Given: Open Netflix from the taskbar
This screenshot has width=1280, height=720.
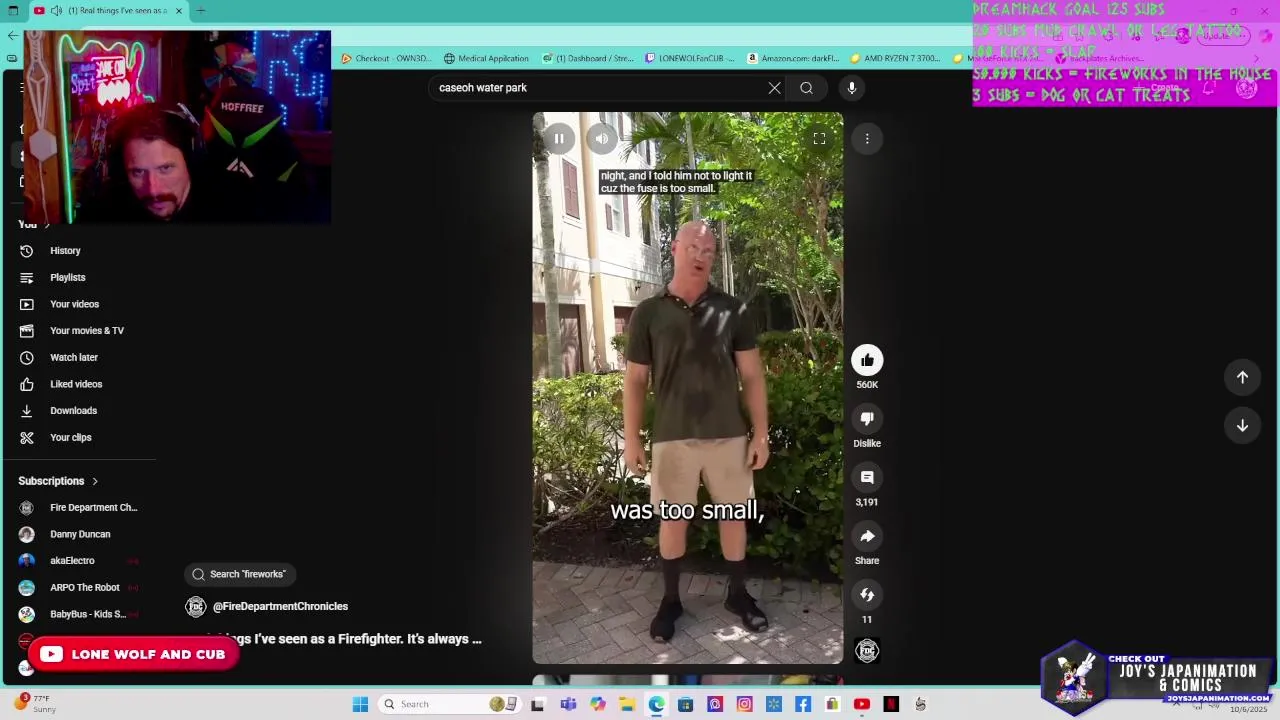Looking at the screenshot, I should (891, 704).
